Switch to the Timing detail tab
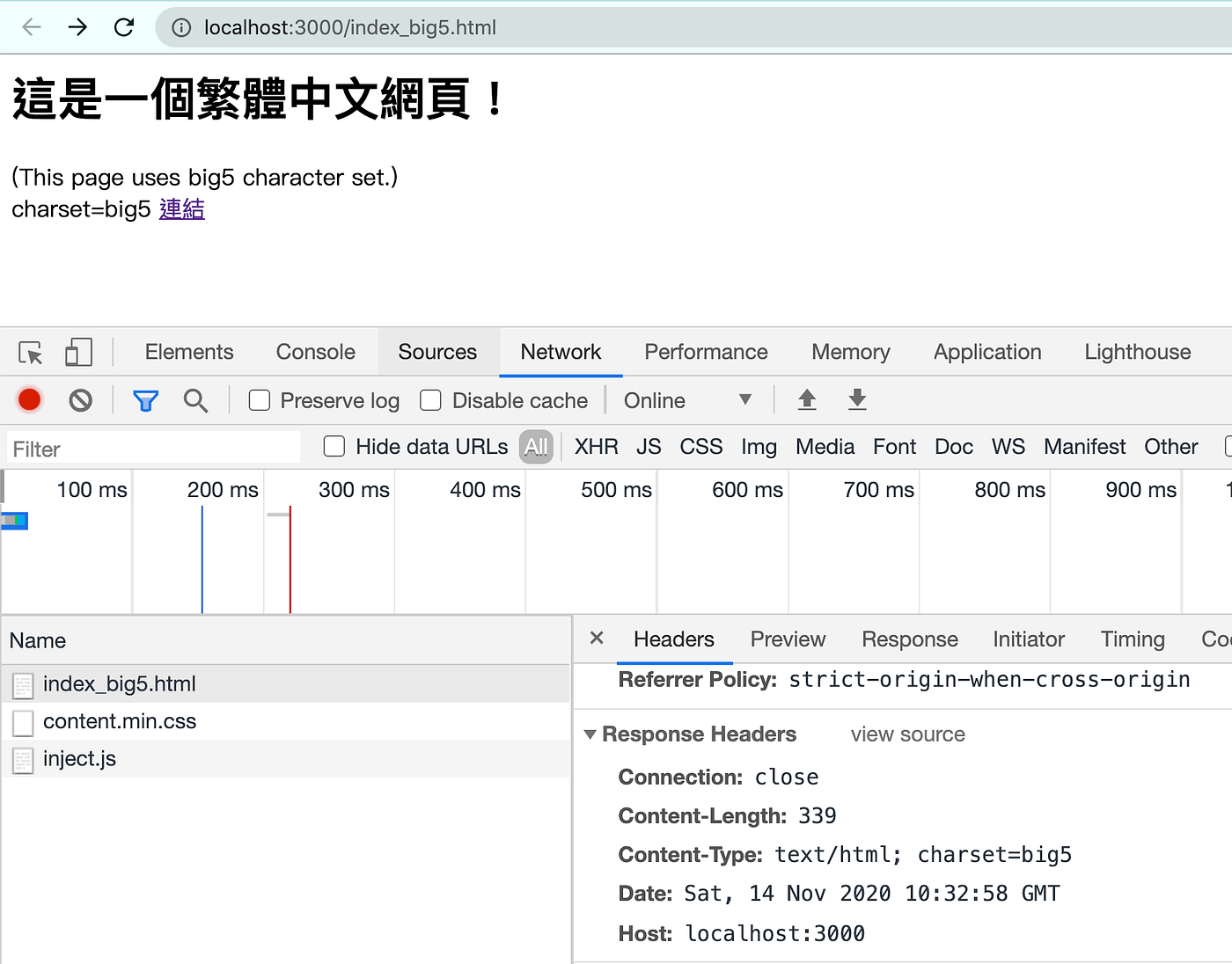The width and height of the screenshot is (1232, 964). click(1133, 639)
